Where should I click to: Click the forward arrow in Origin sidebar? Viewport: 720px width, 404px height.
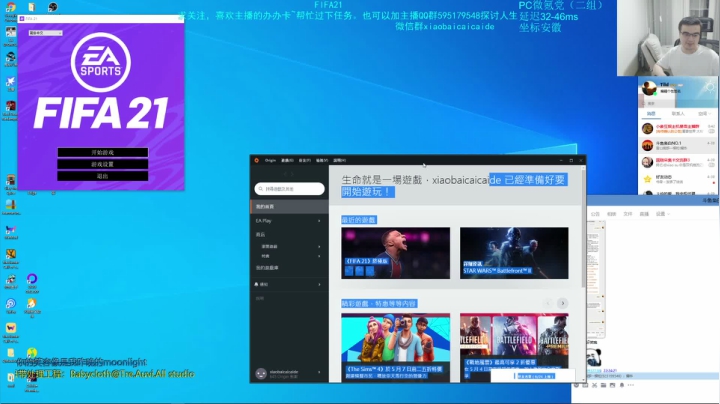coord(292,174)
